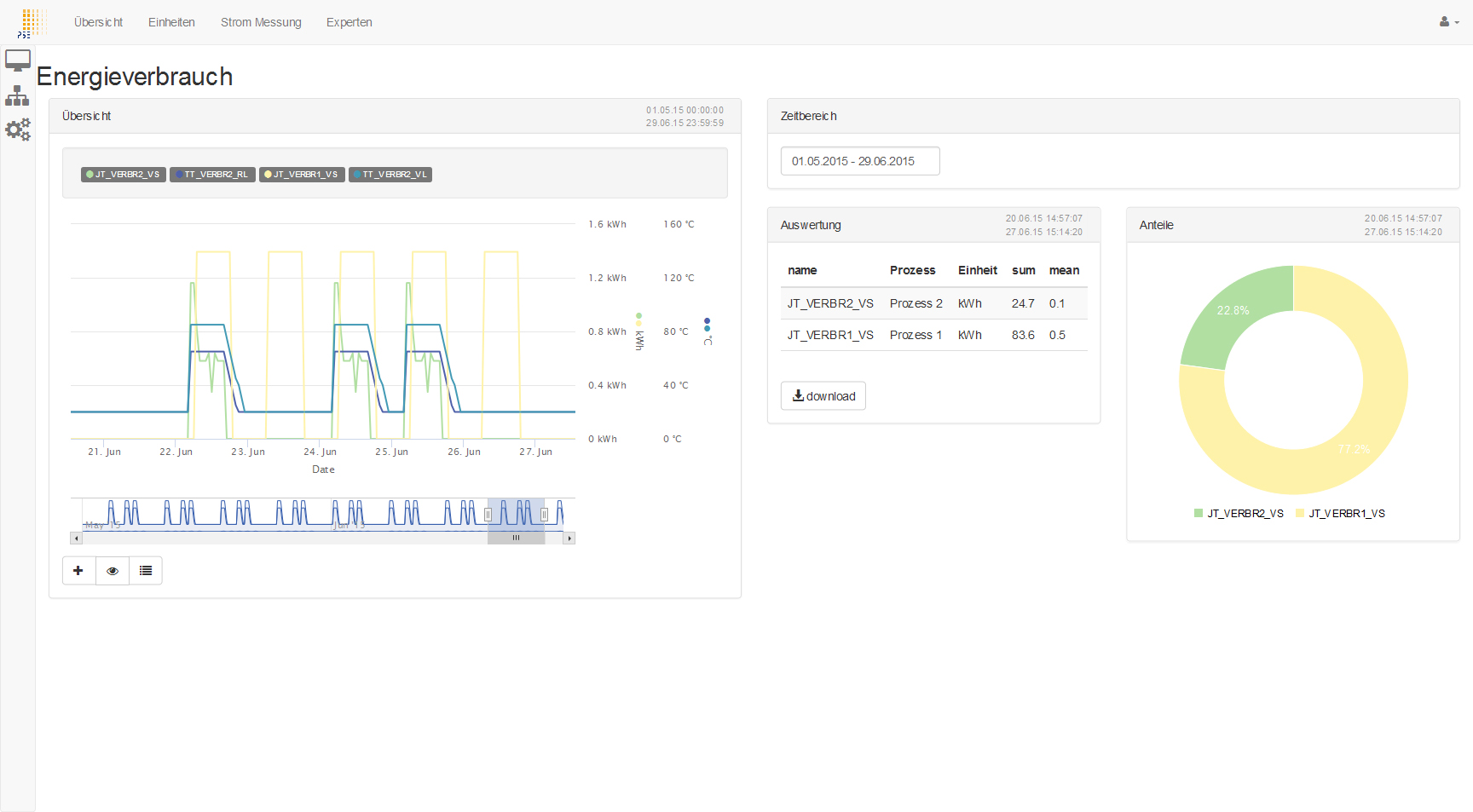Viewport: 1473px width, 812px height.
Task: Click the 'Prozess 2' cell
Action: point(916,303)
